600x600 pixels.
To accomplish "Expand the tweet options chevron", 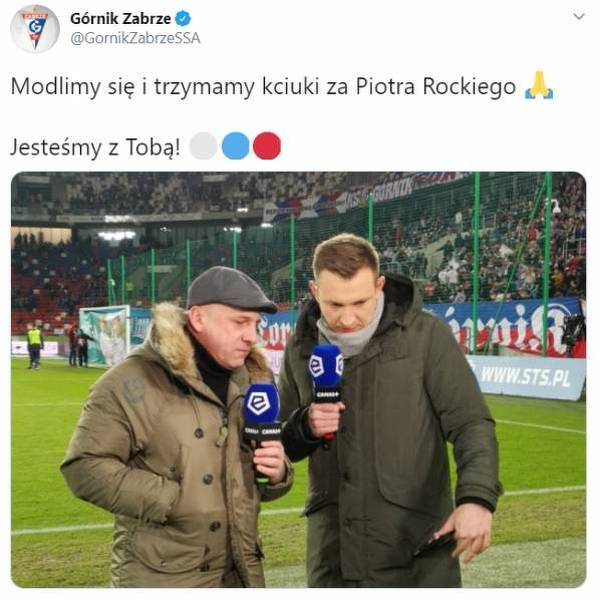I will coord(579,17).
